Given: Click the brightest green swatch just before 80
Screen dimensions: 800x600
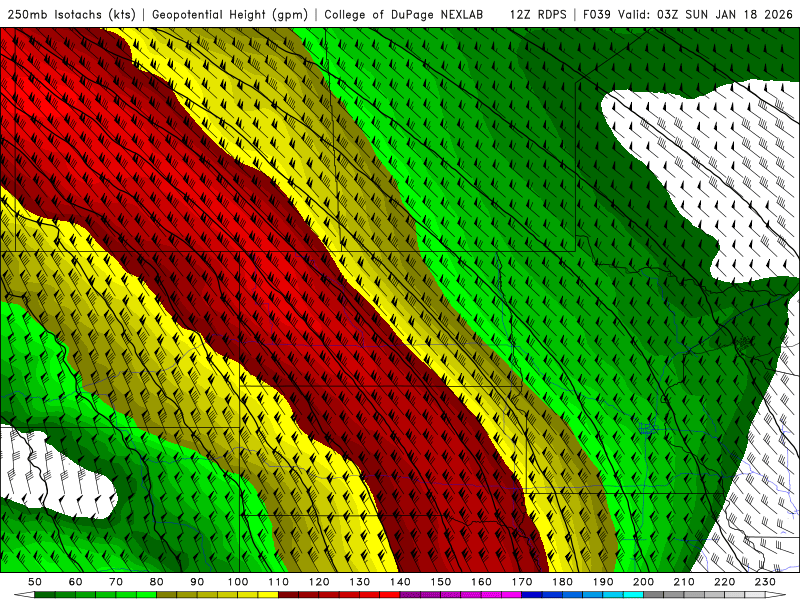Looking at the screenshot, I should [x=146, y=595].
